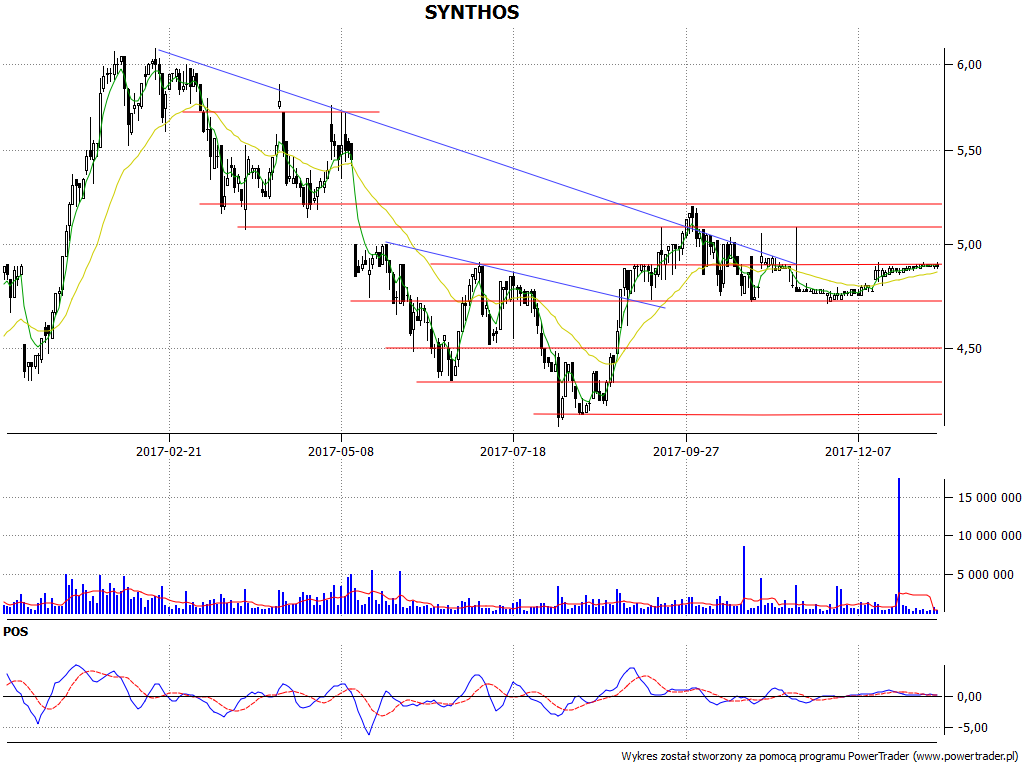Viewport: 1024px width, 768px height.
Task: Click the PowerTrader credit text in footer
Action: click(x=820, y=756)
